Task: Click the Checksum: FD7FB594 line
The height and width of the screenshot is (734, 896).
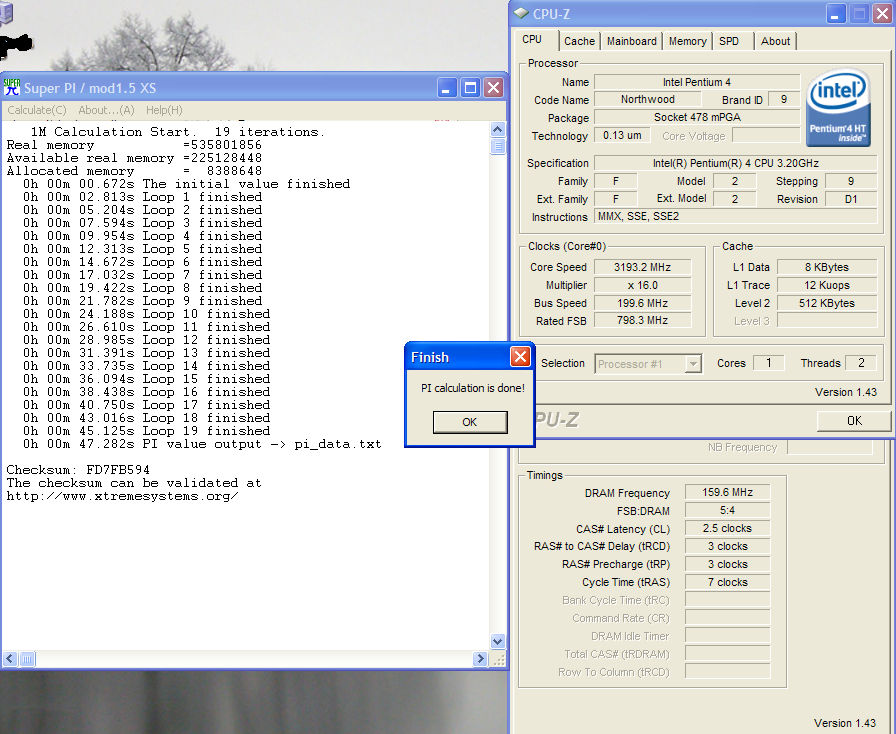Action: point(78,470)
